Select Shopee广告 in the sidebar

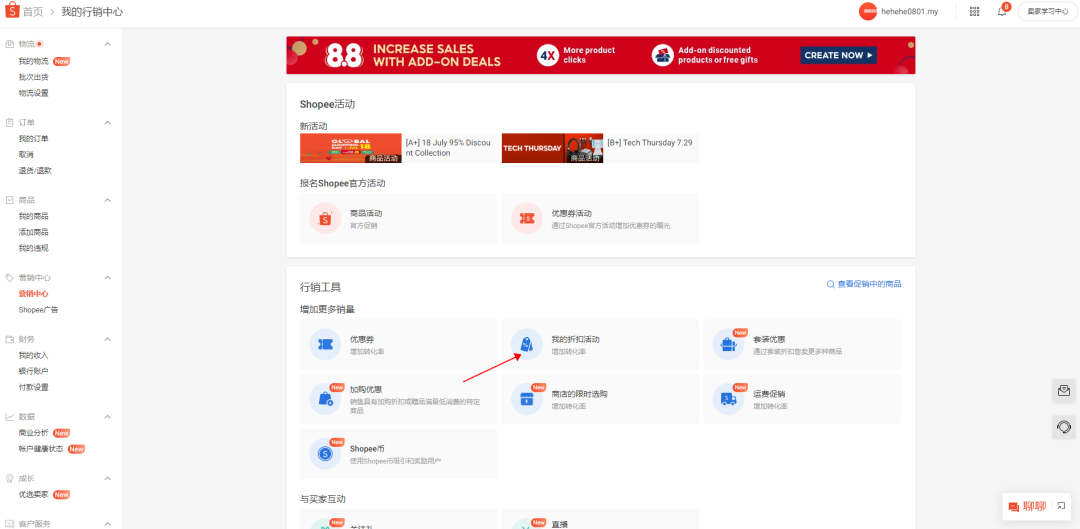tap(39, 310)
